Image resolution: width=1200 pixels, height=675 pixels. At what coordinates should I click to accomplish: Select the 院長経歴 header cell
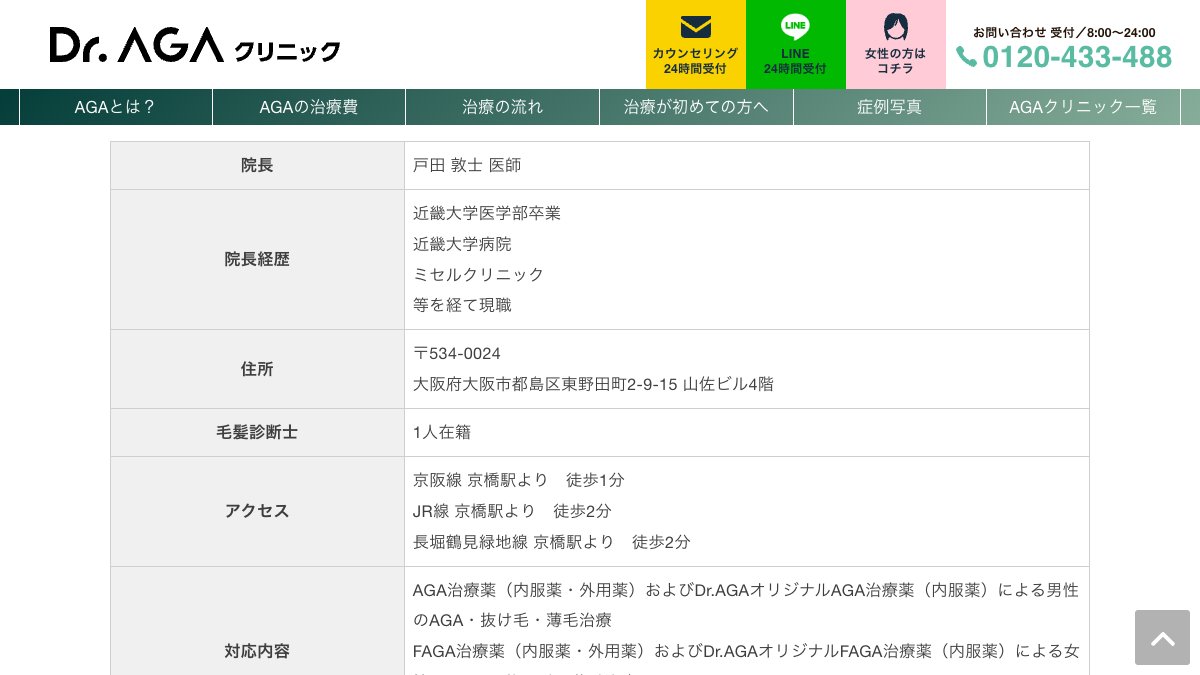pyautogui.click(x=257, y=259)
